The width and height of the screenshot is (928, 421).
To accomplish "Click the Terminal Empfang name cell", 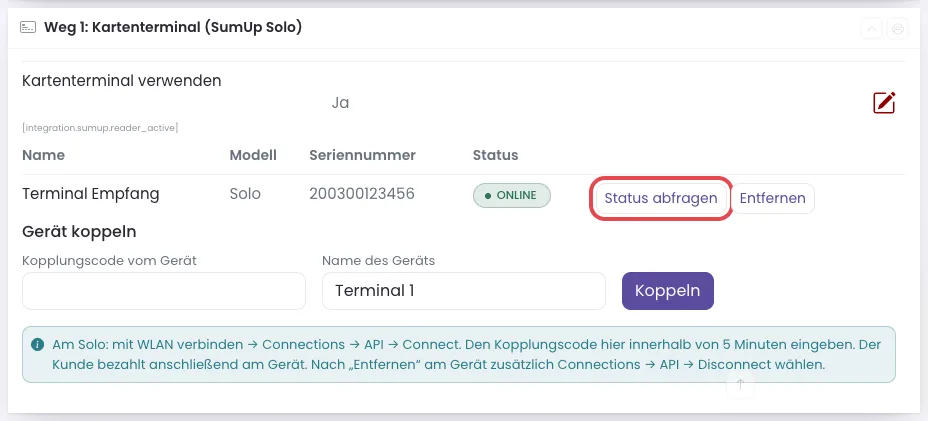I will (91, 194).
